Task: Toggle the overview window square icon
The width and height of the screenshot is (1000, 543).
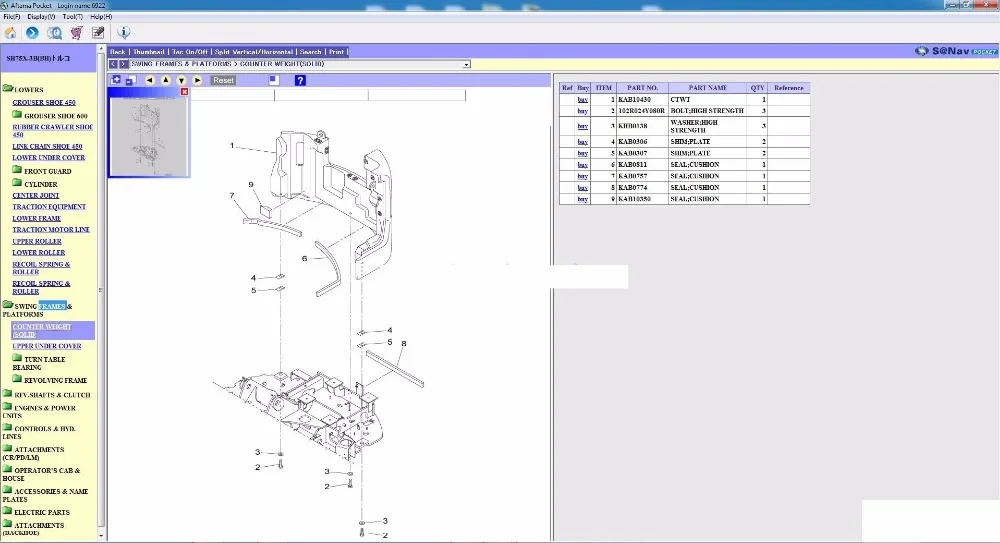Action: pos(274,80)
